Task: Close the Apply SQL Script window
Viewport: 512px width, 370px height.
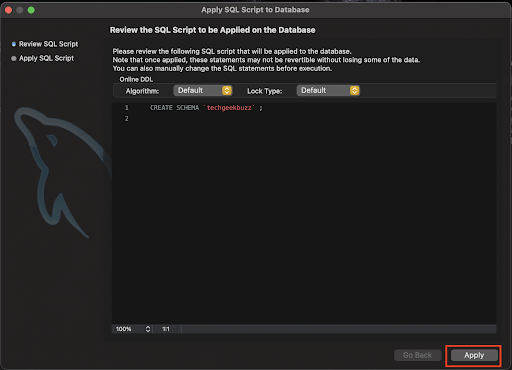Action: (9, 10)
